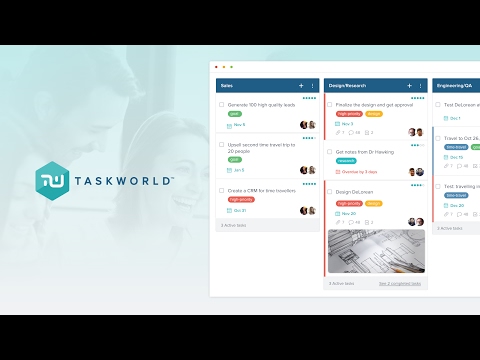The width and height of the screenshot is (480, 360).
Task: Click attachment paperclip on Design DeLorean task
Action: [x=338, y=222]
